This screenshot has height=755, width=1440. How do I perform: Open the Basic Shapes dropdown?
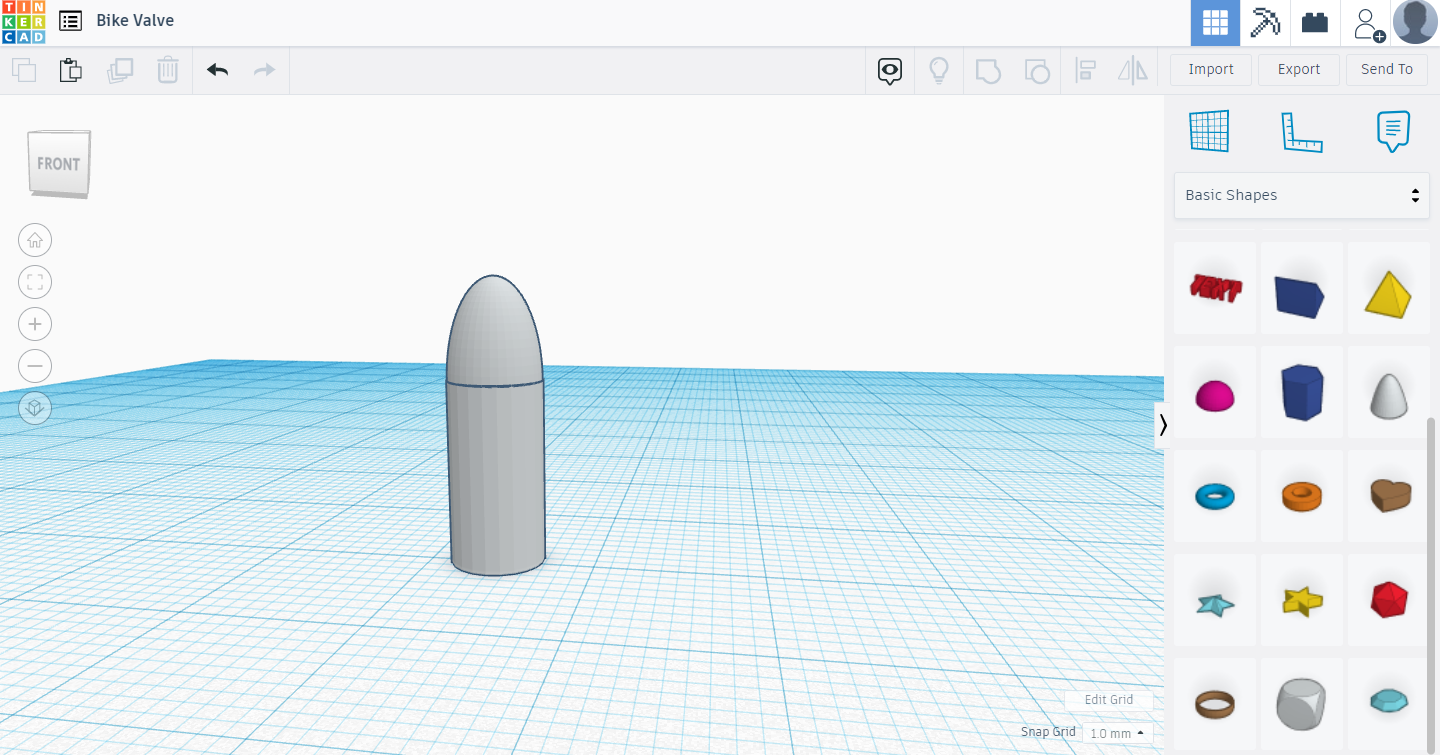[1301, 195]
